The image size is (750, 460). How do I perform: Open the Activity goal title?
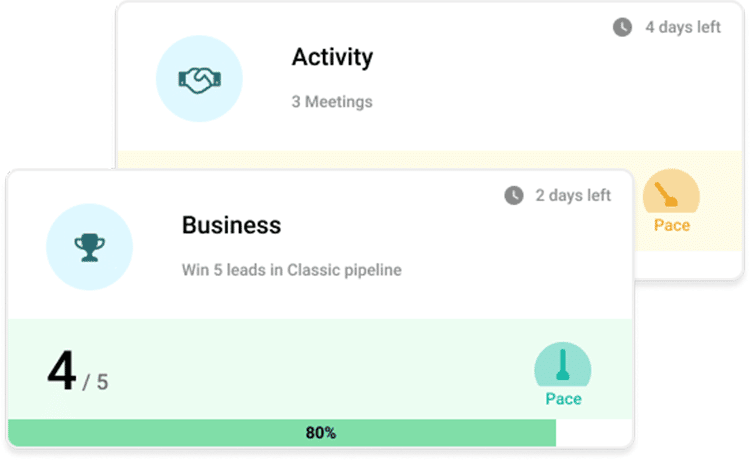click(x=332, y=57)
